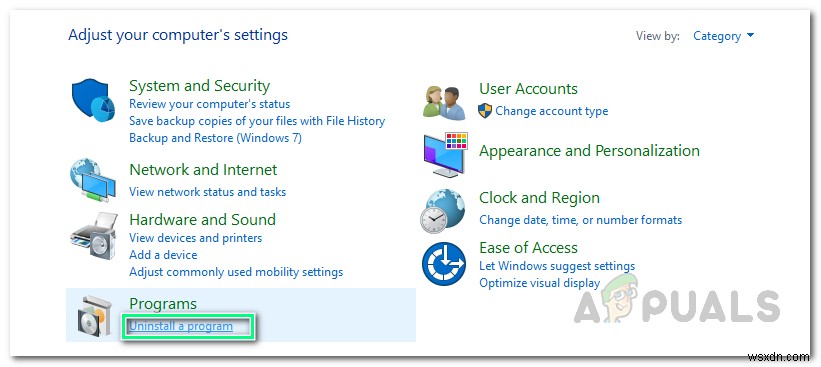Open Save backup copies with File History
Viewport: 821px width, 367px height.
tap(257, 121)
